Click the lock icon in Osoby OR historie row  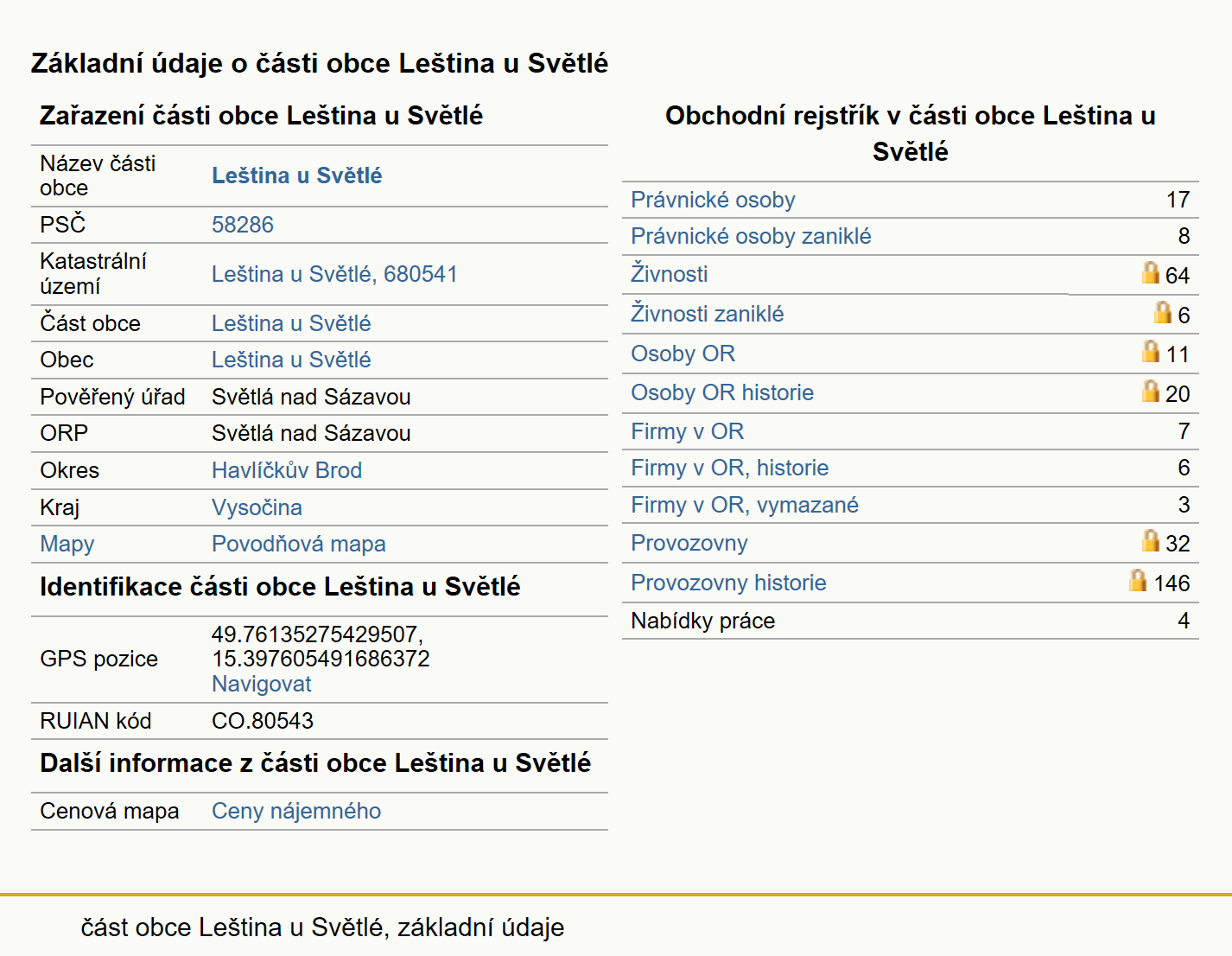[x=1150, y=391]
